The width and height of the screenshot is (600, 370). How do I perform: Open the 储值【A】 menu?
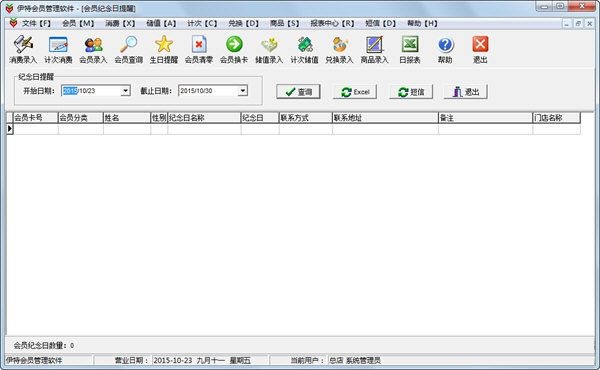pos(161,23)
